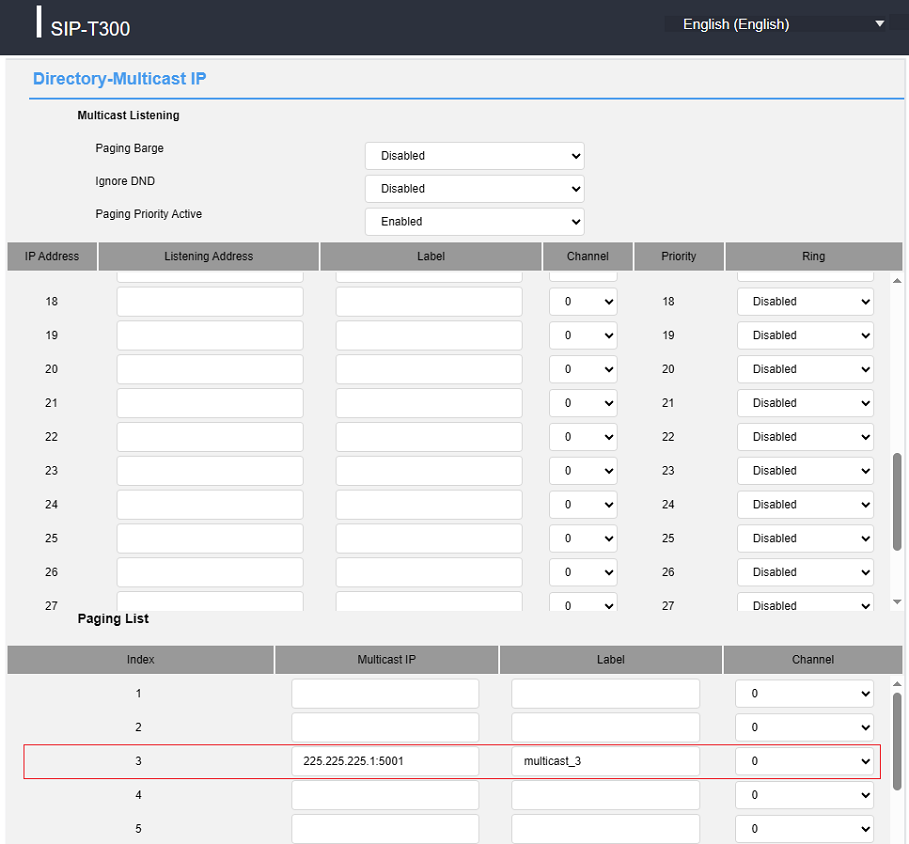909x844 pixels.
Task: Click Label field for listening row 18
Action: tap(428, 302)
